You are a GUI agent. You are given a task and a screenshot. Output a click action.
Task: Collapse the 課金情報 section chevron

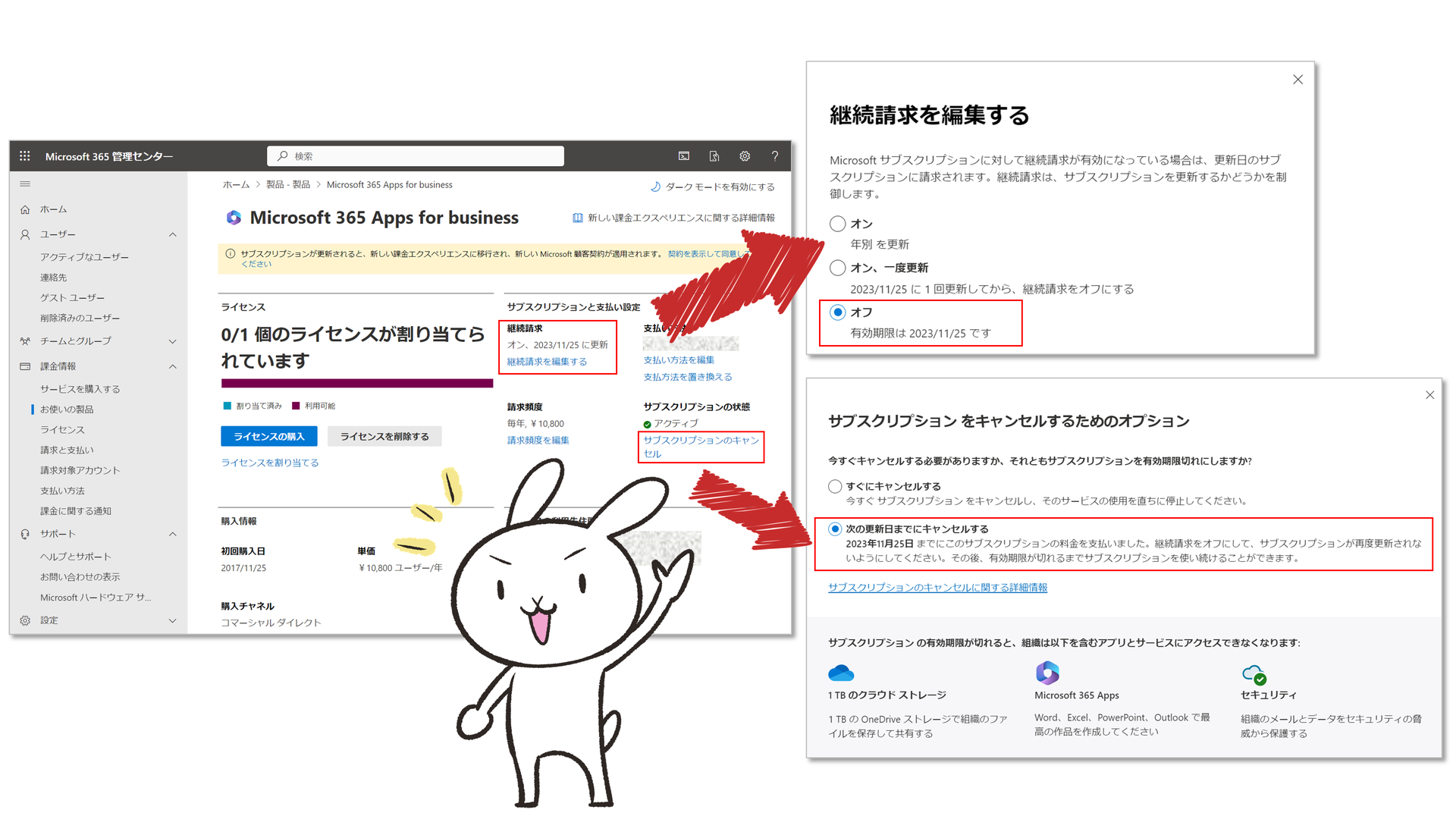click(173, 366)
